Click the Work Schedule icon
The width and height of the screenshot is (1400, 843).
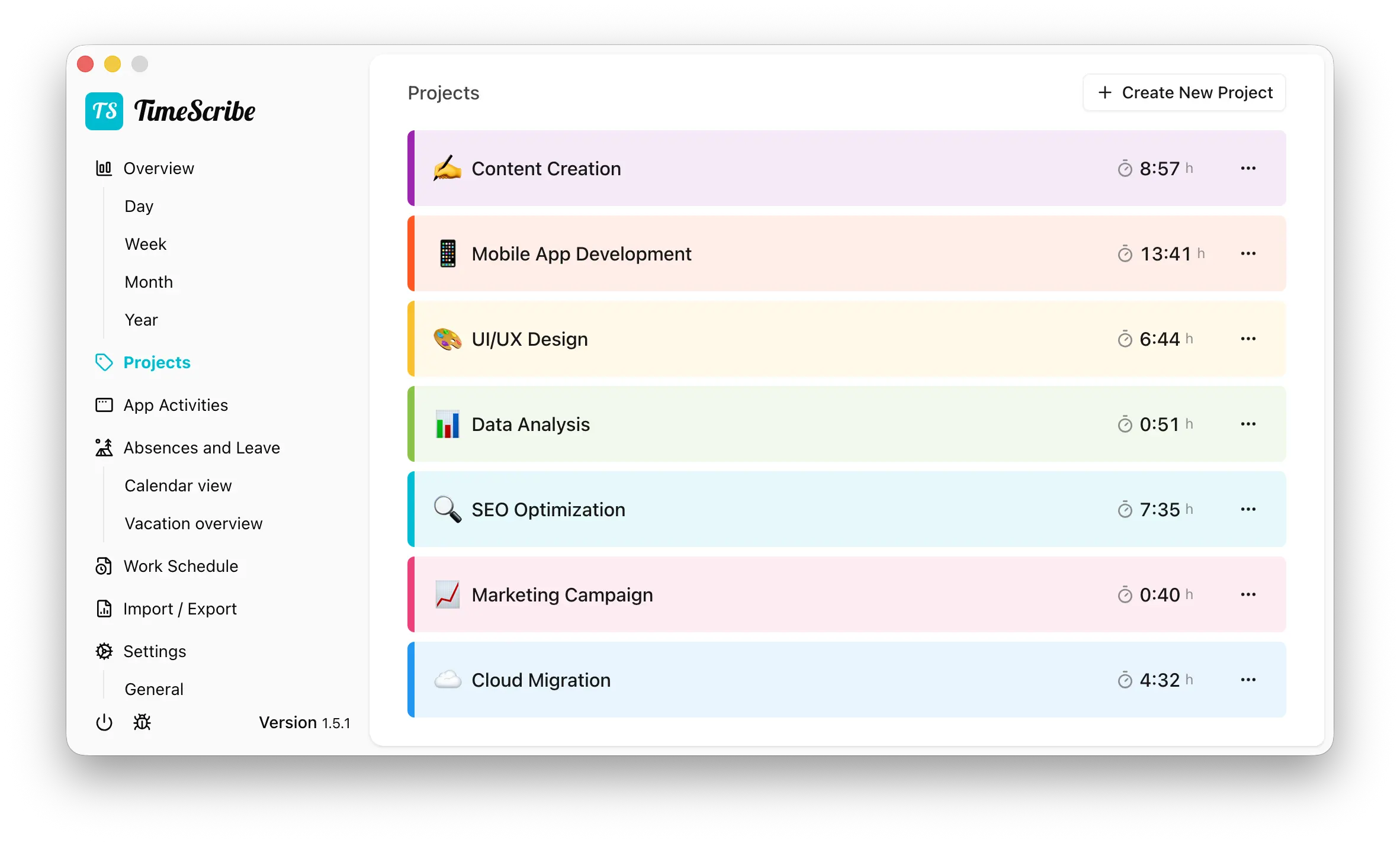point(104,566)
